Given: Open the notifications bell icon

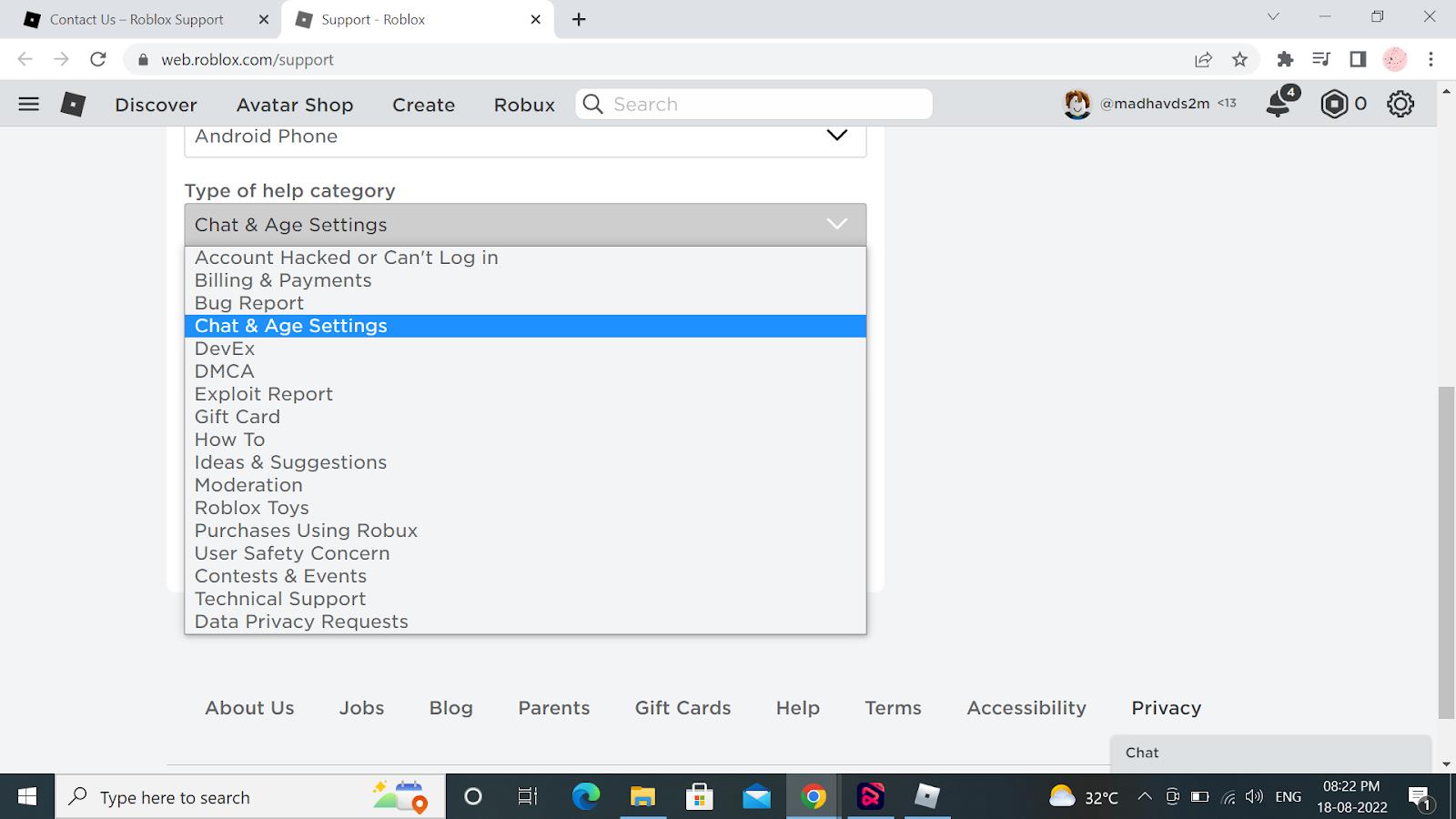Looking at the screenshot, I should (1280, 103).
